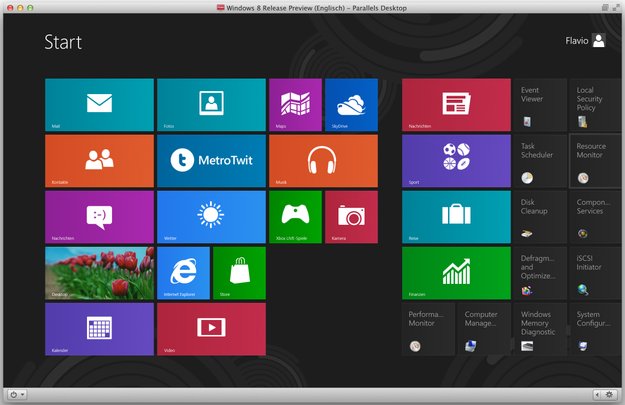
Task: Open the Mail tile
Action: click(99, 105)
